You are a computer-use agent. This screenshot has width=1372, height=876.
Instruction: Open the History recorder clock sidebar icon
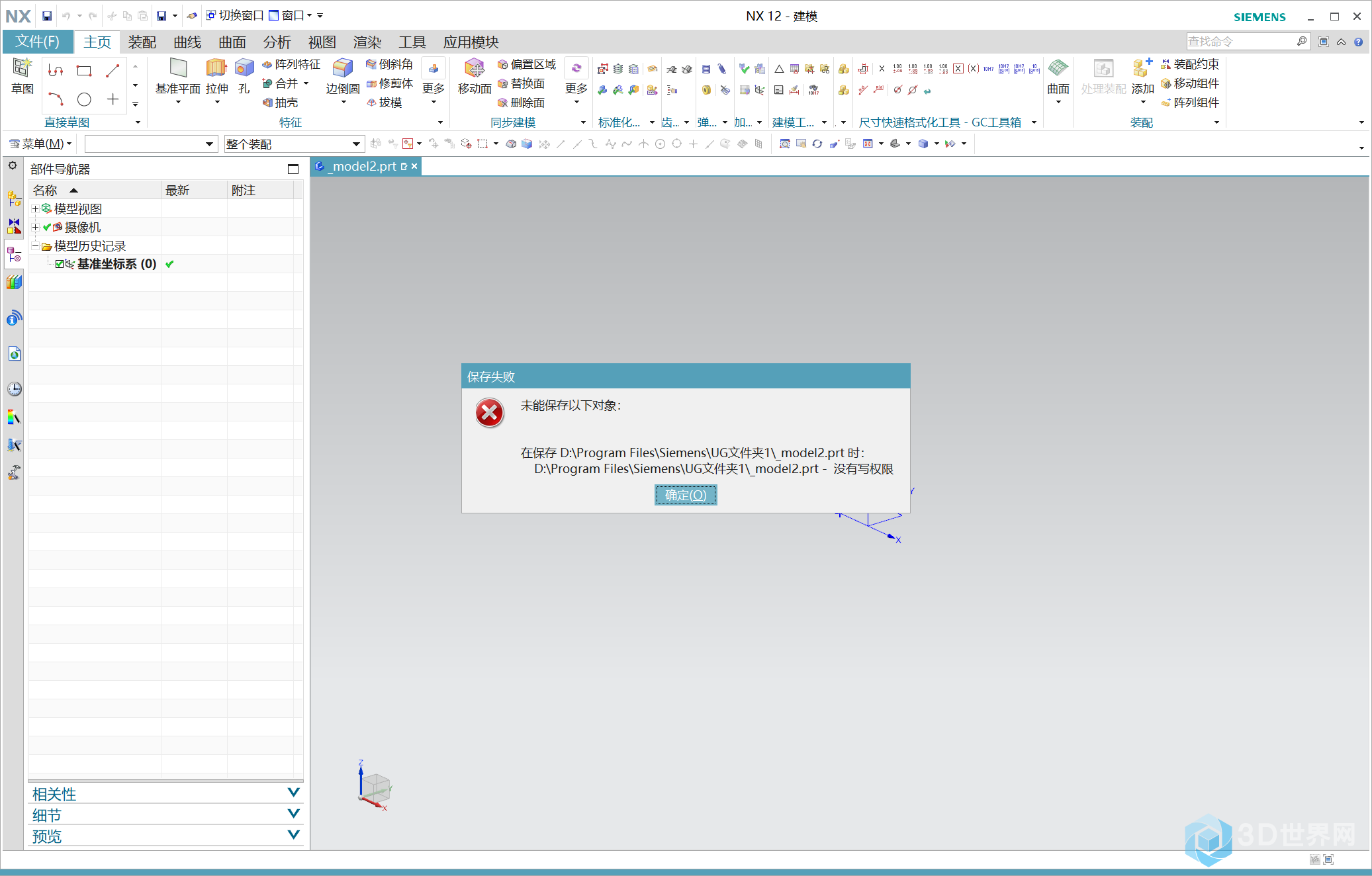(14, 388)
